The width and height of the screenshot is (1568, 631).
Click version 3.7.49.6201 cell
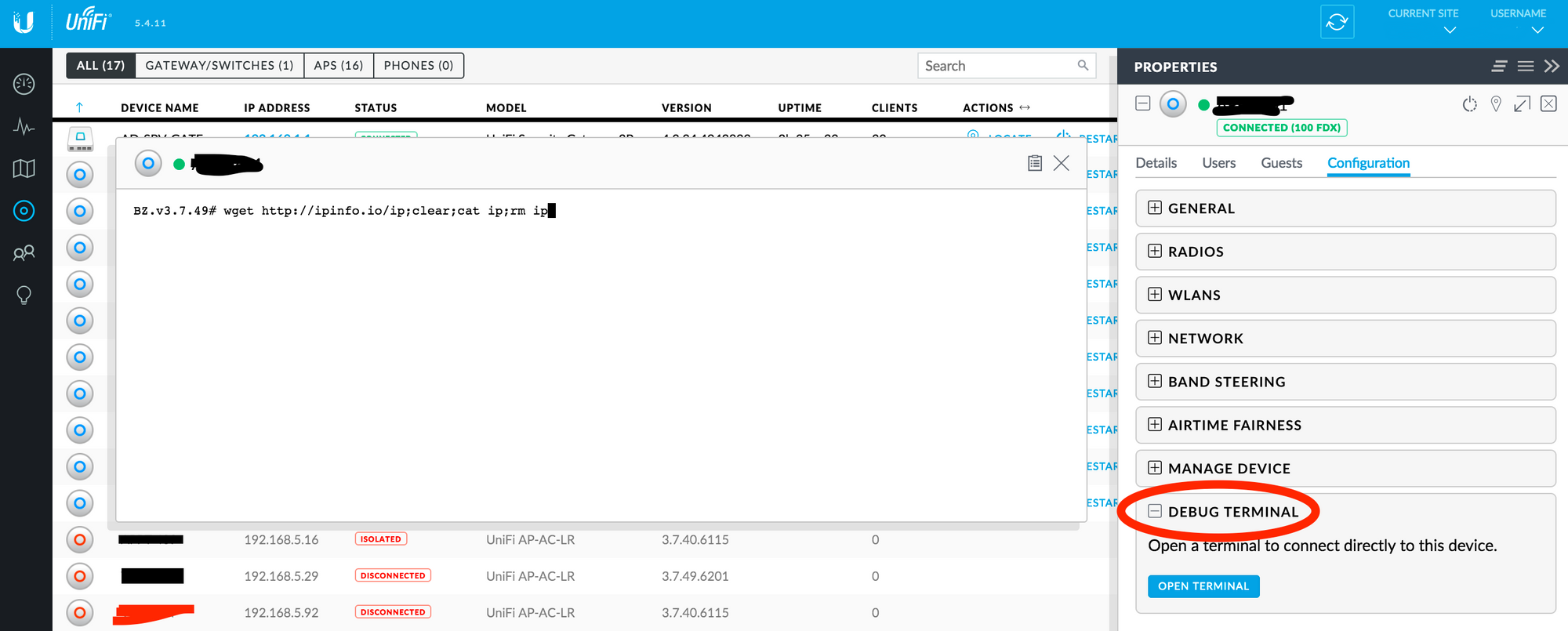click(695, 576)
